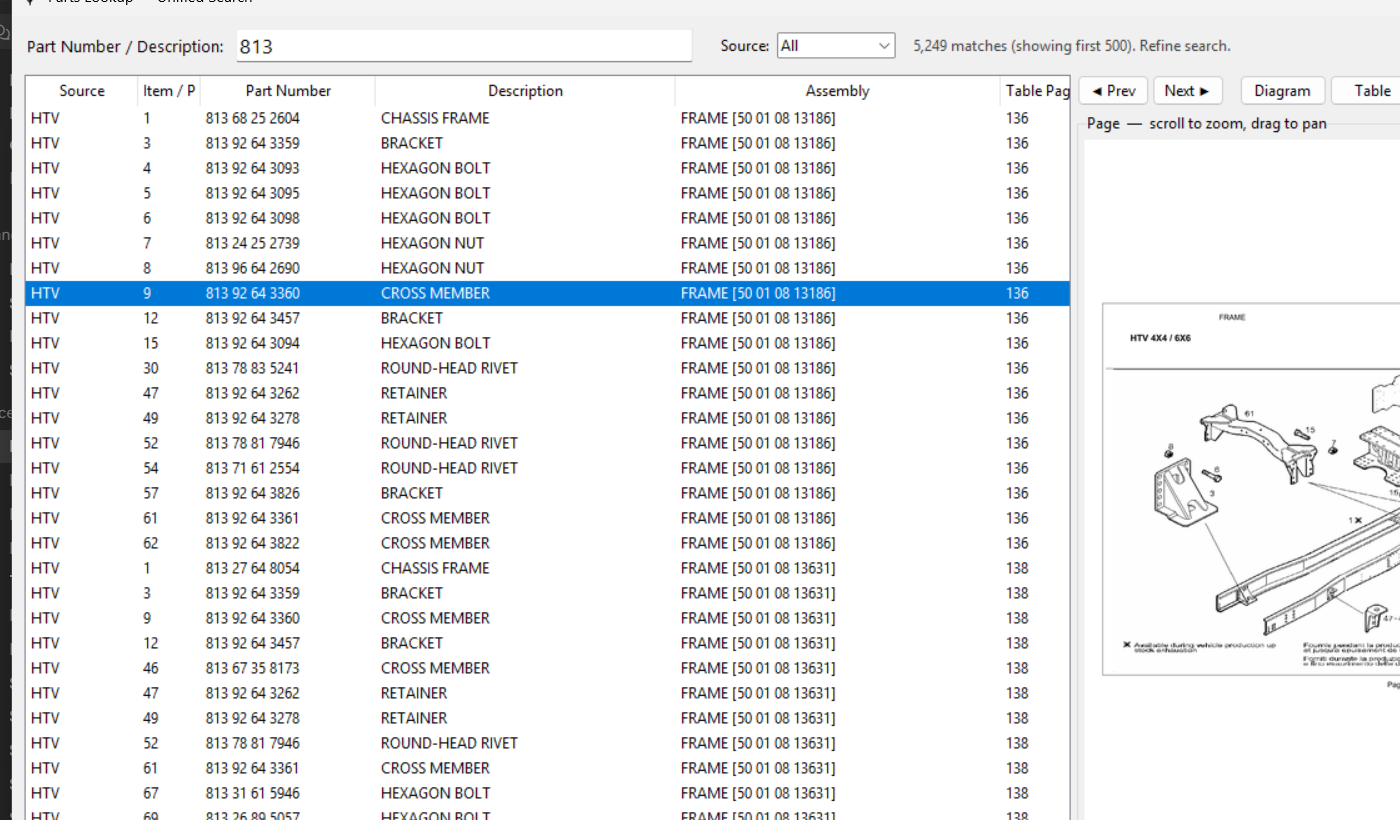Sort by the Assembly column header
Image resolution: width=1400 pixels, height=820 pixels.
[x=837, y=91]
